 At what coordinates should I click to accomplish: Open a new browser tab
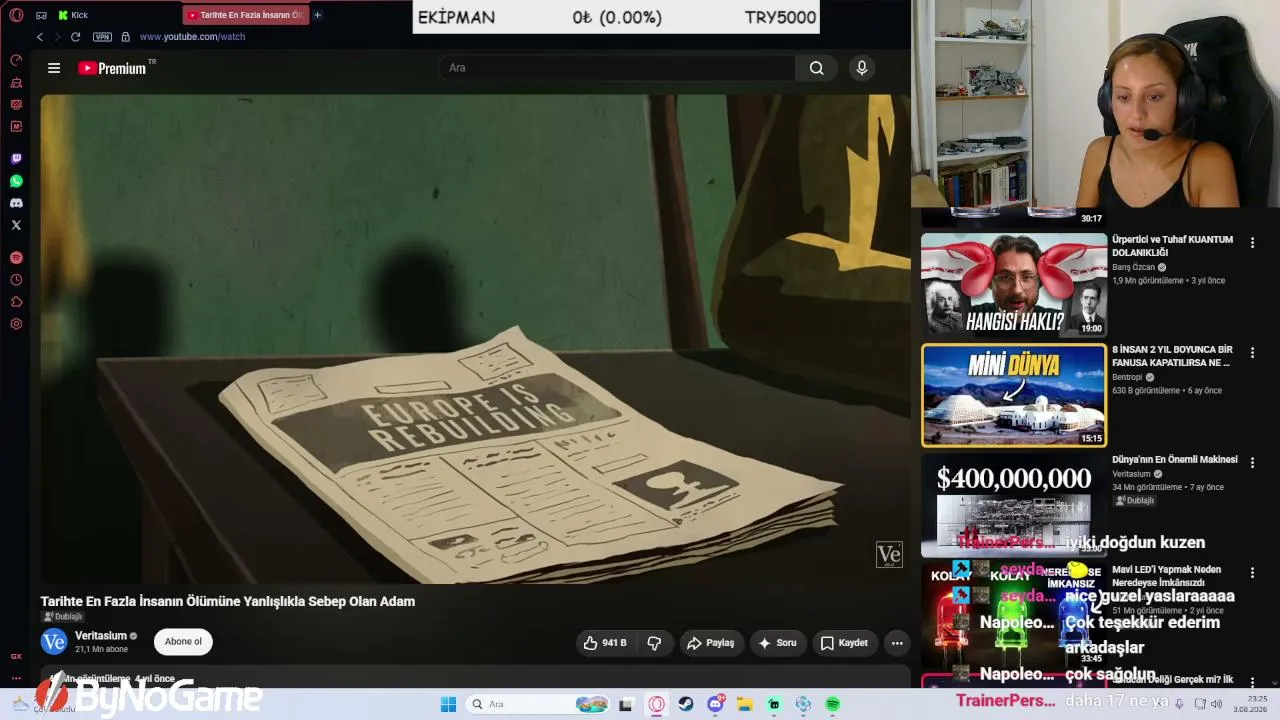click(x=317, y=15)
